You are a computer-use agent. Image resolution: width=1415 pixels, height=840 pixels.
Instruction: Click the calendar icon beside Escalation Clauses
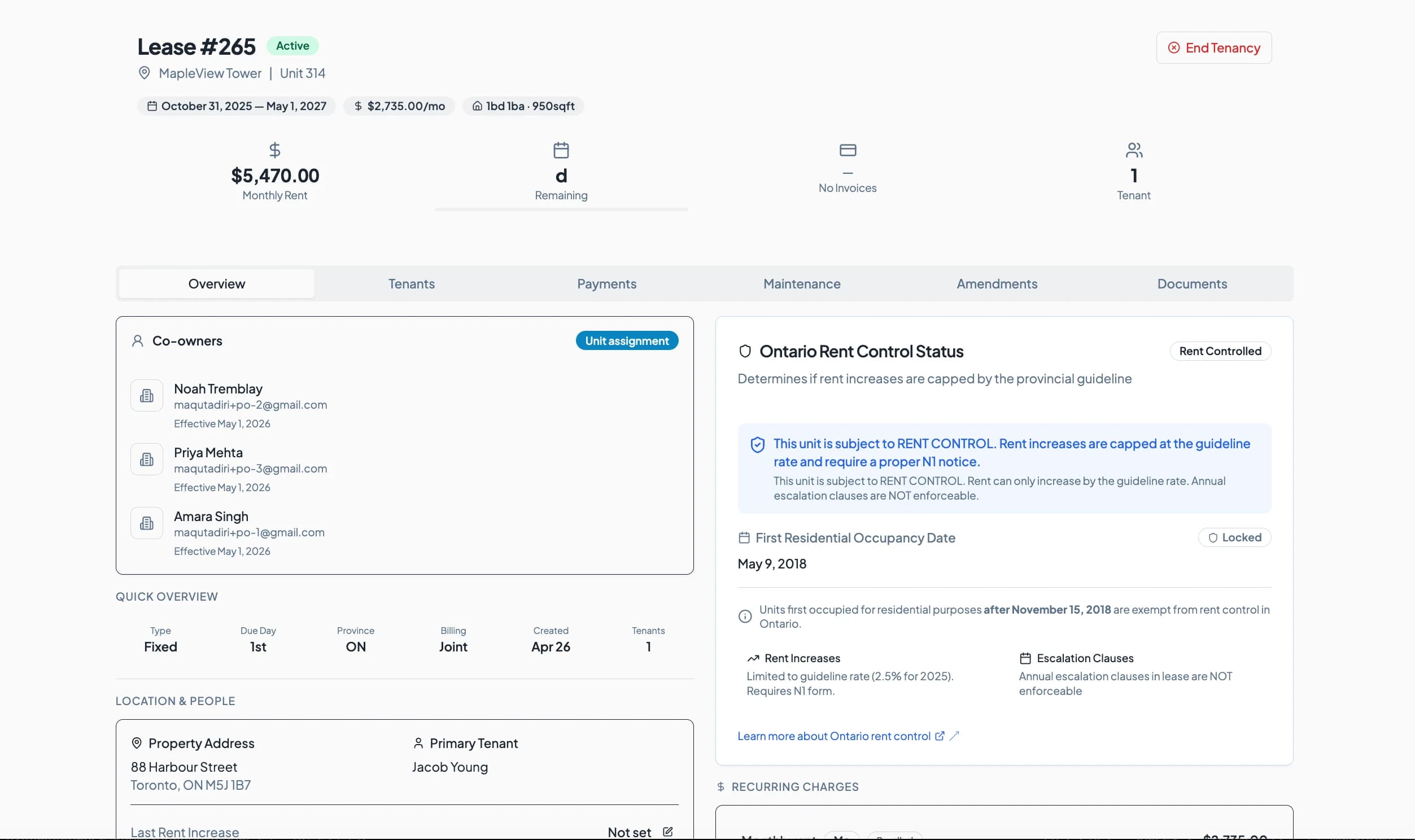point(1025,658)
